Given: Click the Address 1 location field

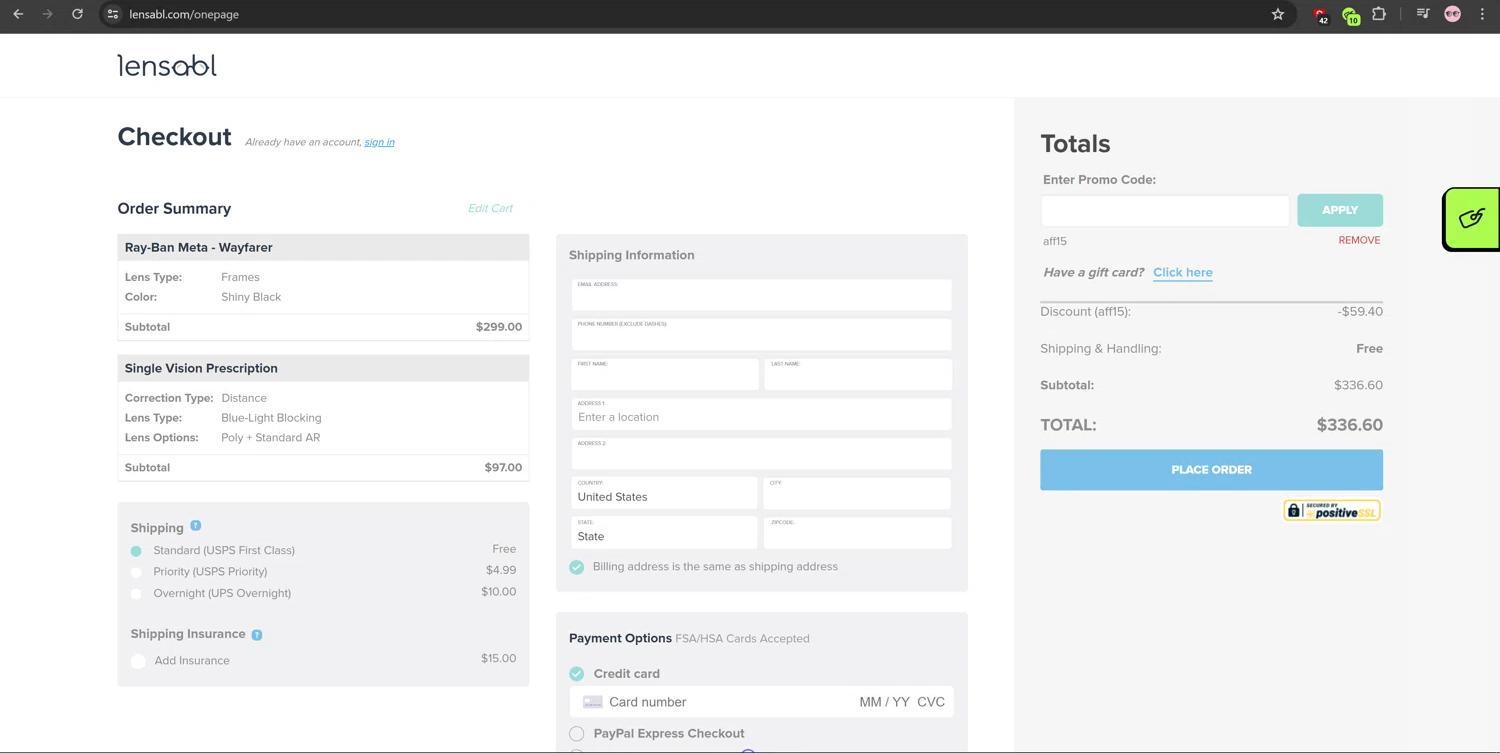Looking at the screenshot, I should pos(762,414).
